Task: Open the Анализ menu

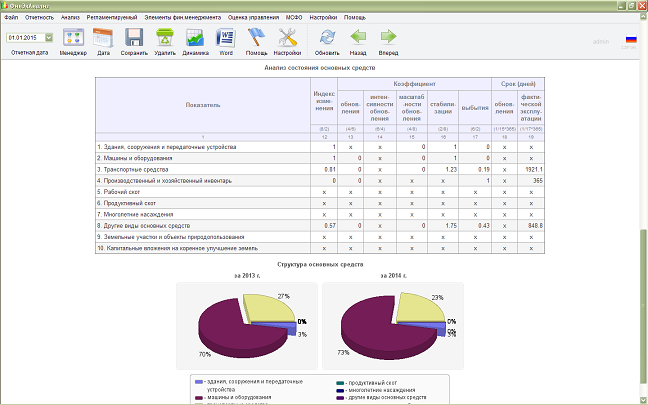Action: tap(70, 17)
